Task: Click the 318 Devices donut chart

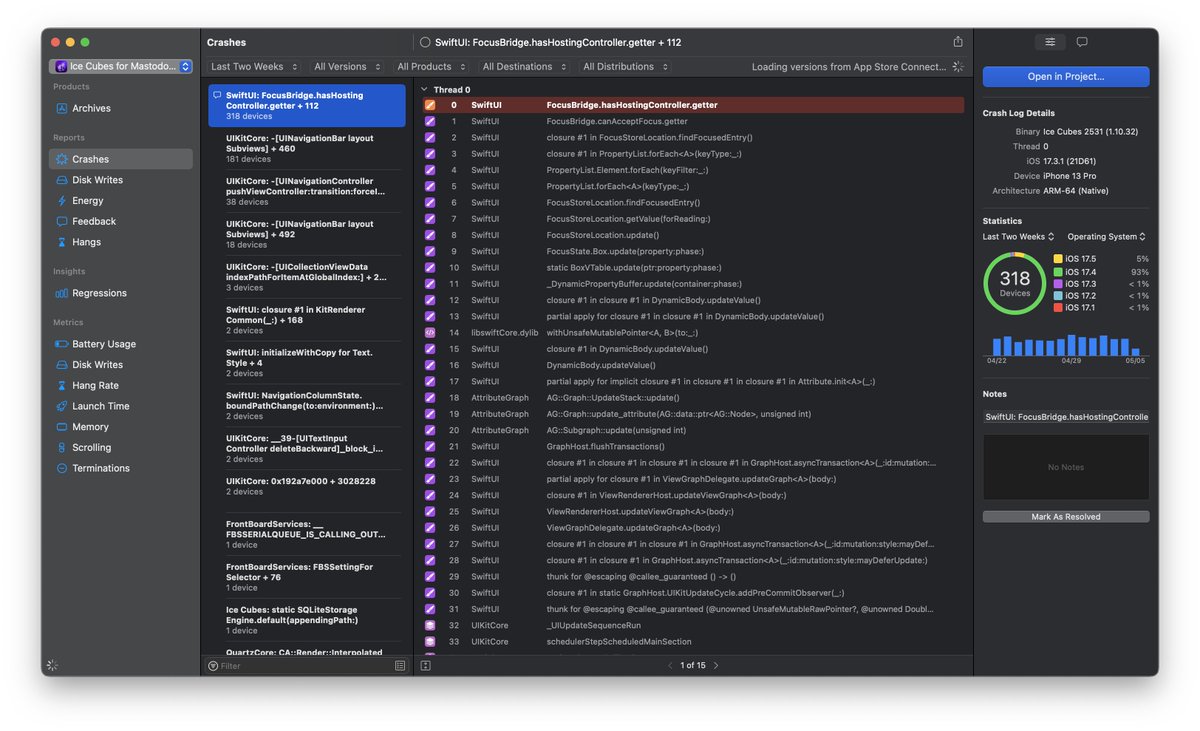Action: (1015, 283)
